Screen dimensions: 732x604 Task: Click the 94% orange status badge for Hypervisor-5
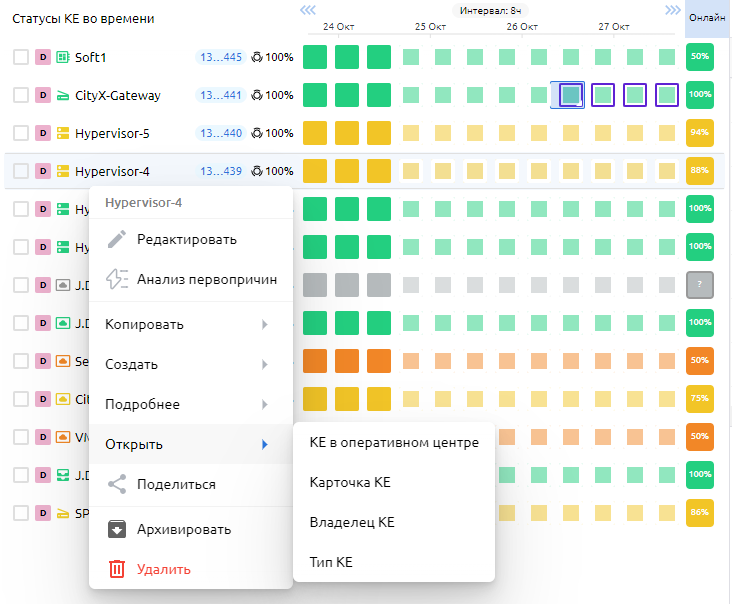pyautogui.click(x=700, y=133)
